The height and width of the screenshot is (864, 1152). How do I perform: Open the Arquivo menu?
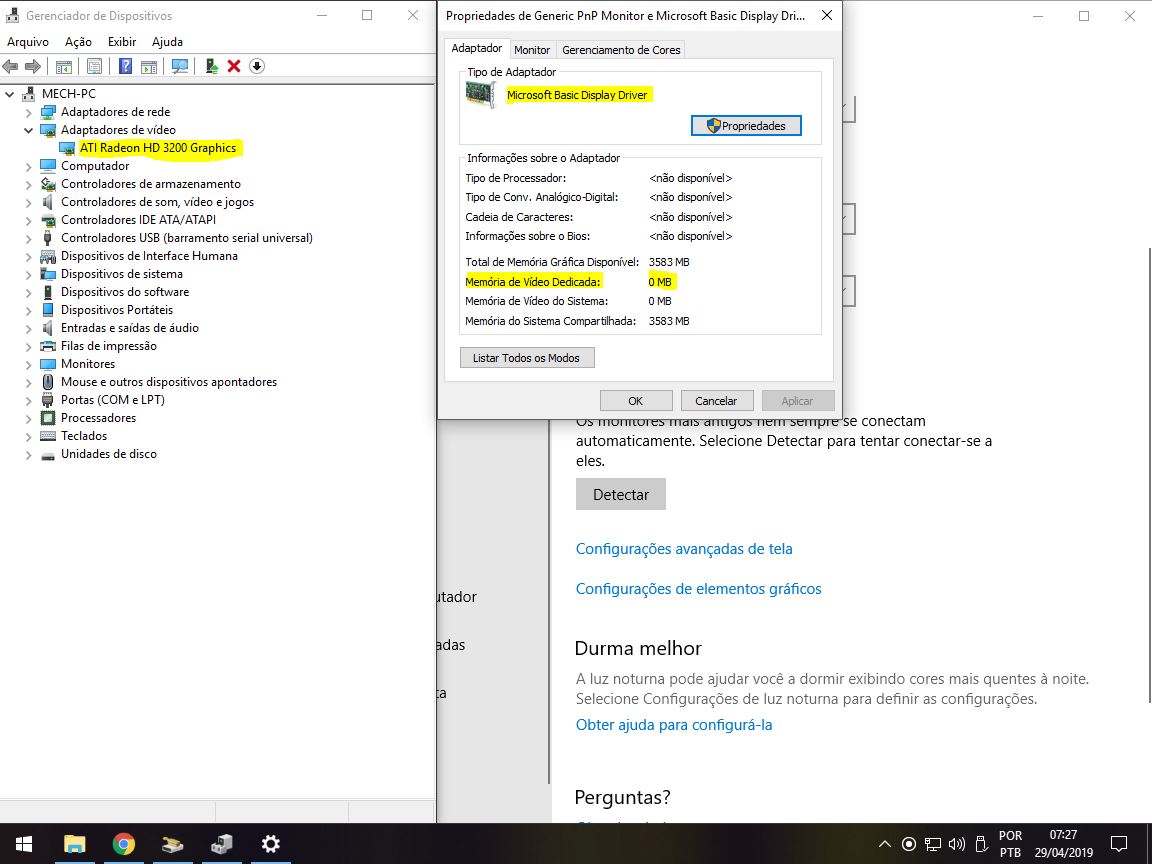tap(28, 42)
